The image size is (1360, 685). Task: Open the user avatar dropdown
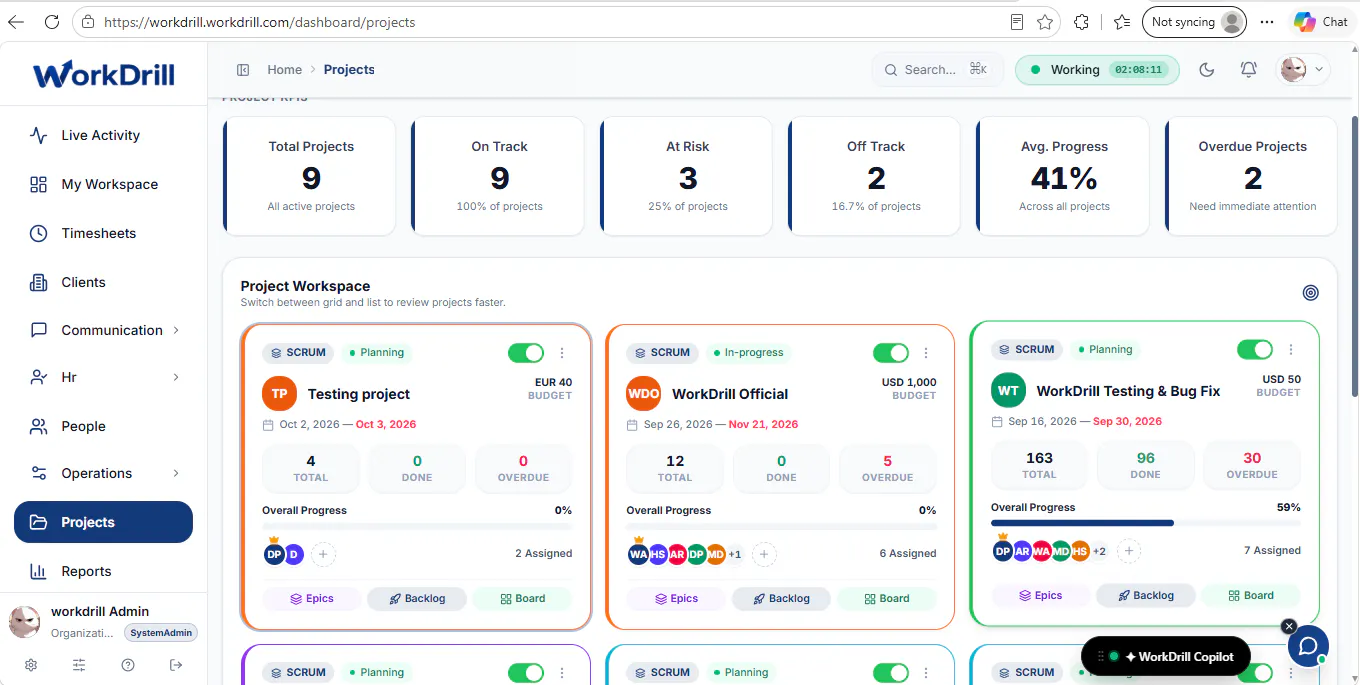click(x=1303, y=70)
